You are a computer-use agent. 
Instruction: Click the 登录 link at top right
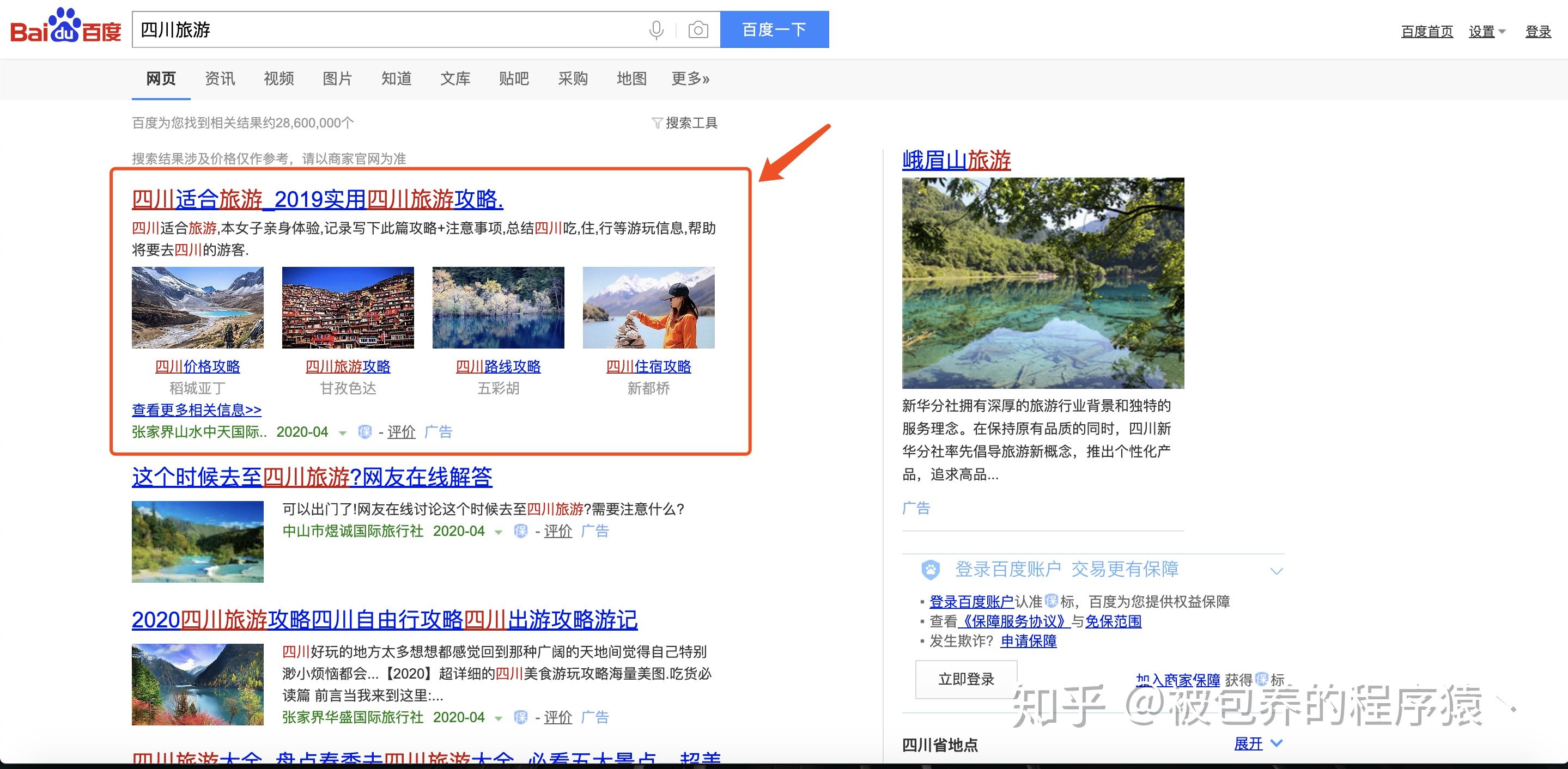click(x=1538, y=31)
